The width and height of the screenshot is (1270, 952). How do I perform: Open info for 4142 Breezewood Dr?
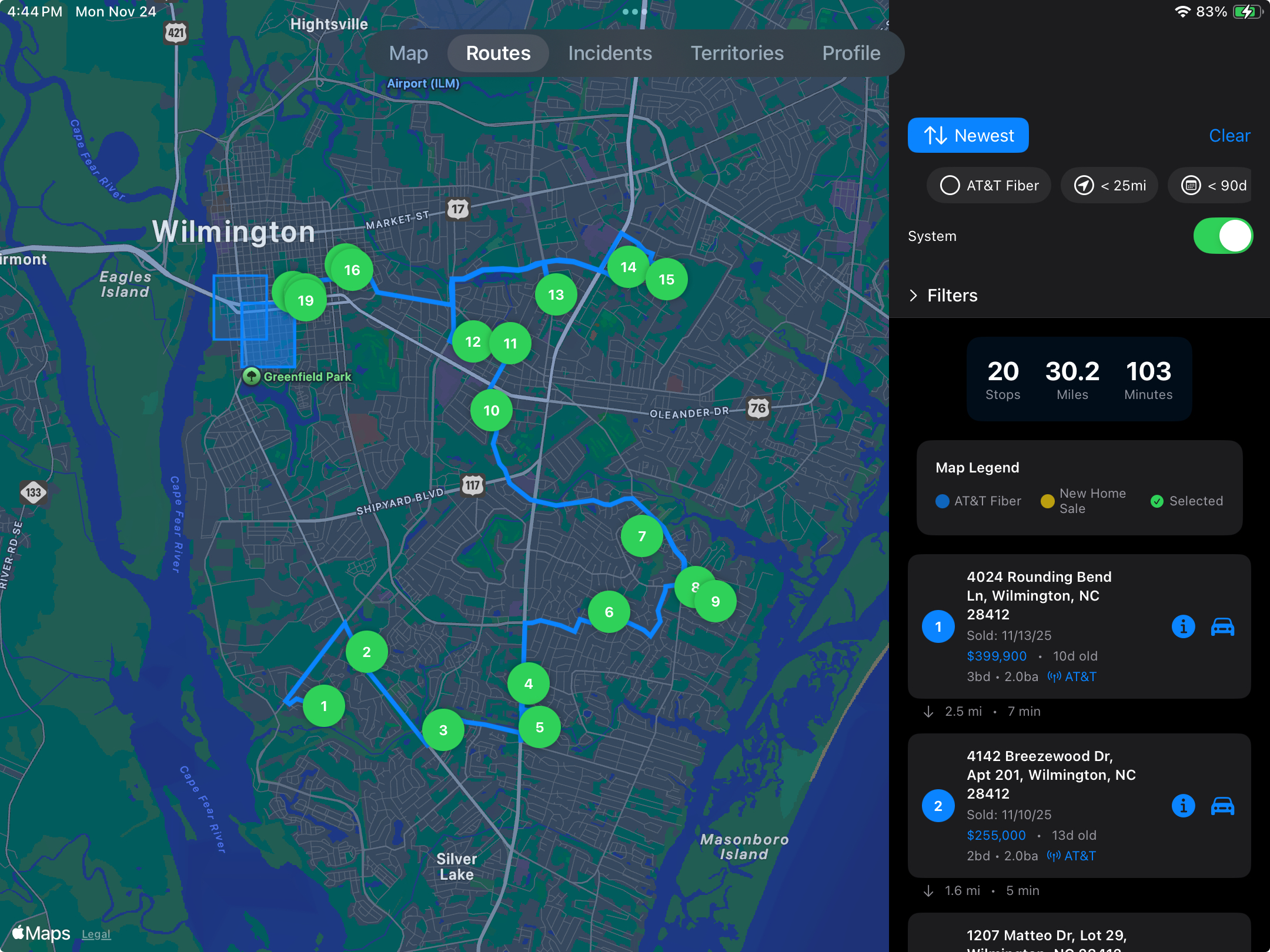[x=1183, y=806]
